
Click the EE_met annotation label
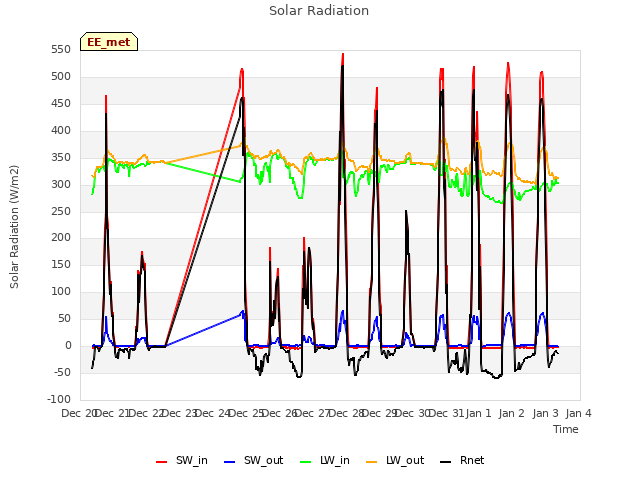(109, 42)
